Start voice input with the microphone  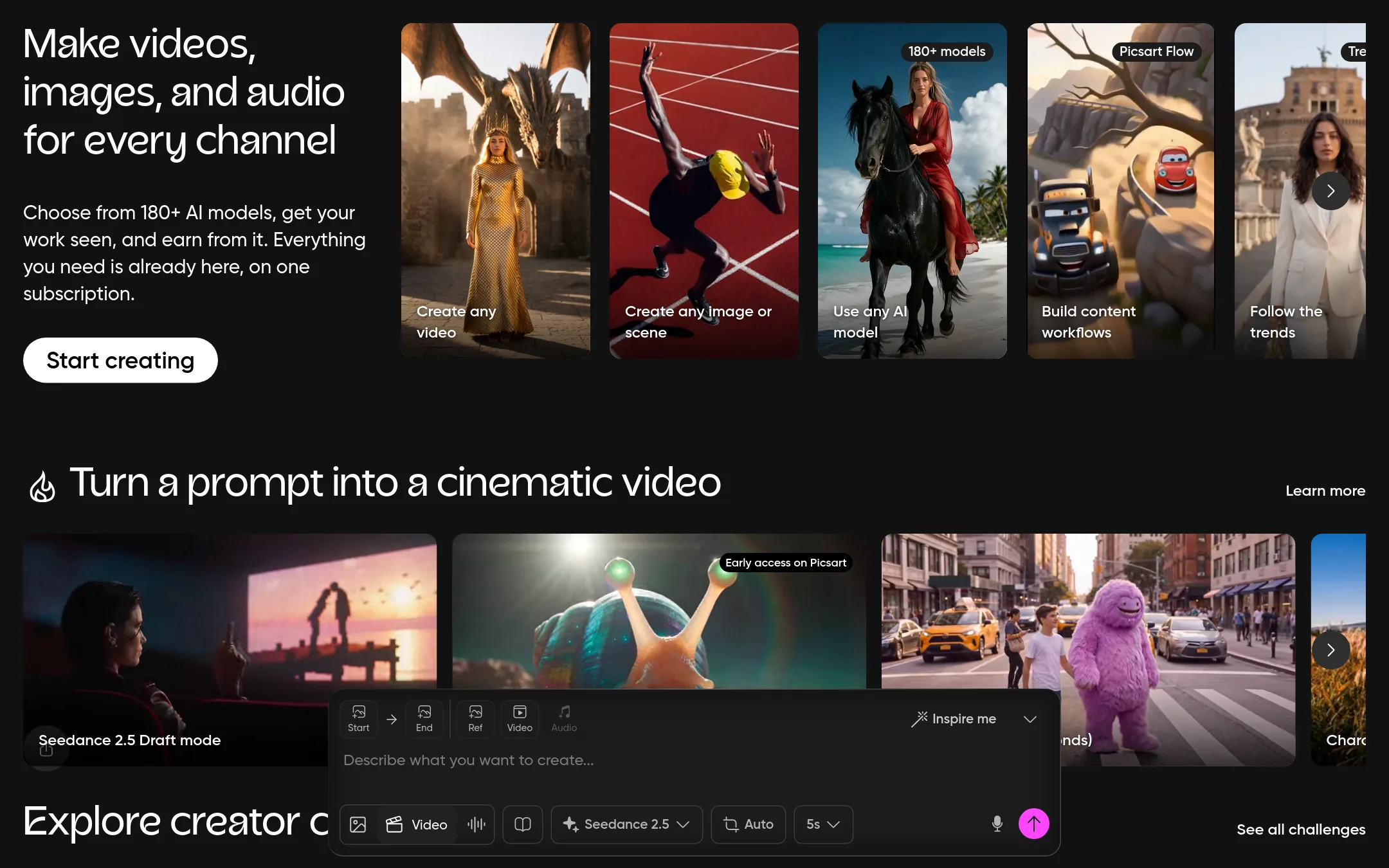tap(997, 824)
